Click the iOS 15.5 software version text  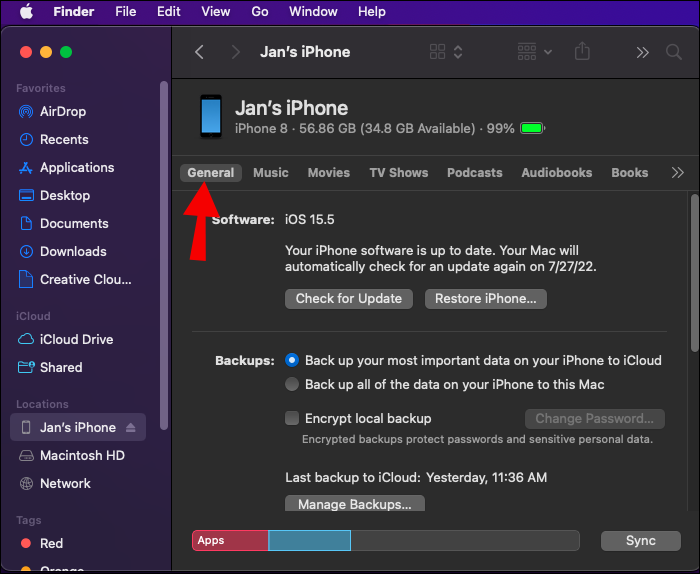[x=309, y=220]
